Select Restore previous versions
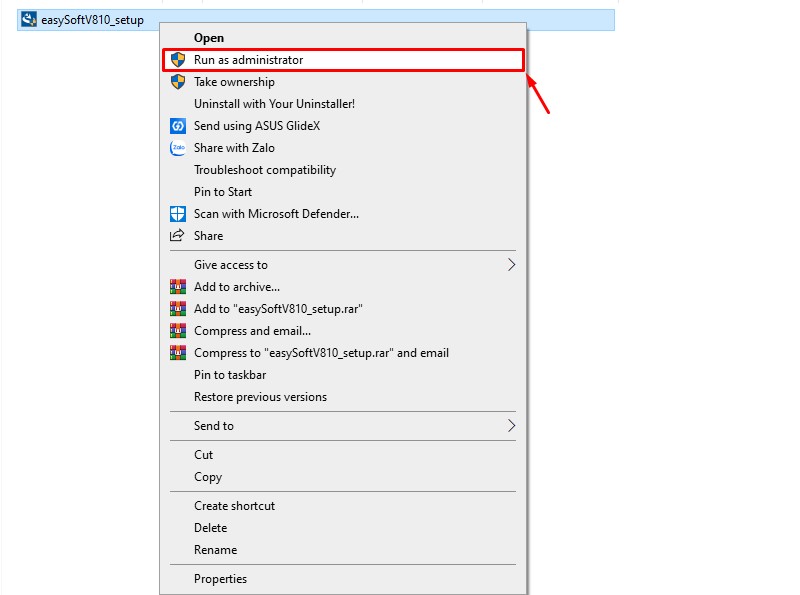 [343, 396]
